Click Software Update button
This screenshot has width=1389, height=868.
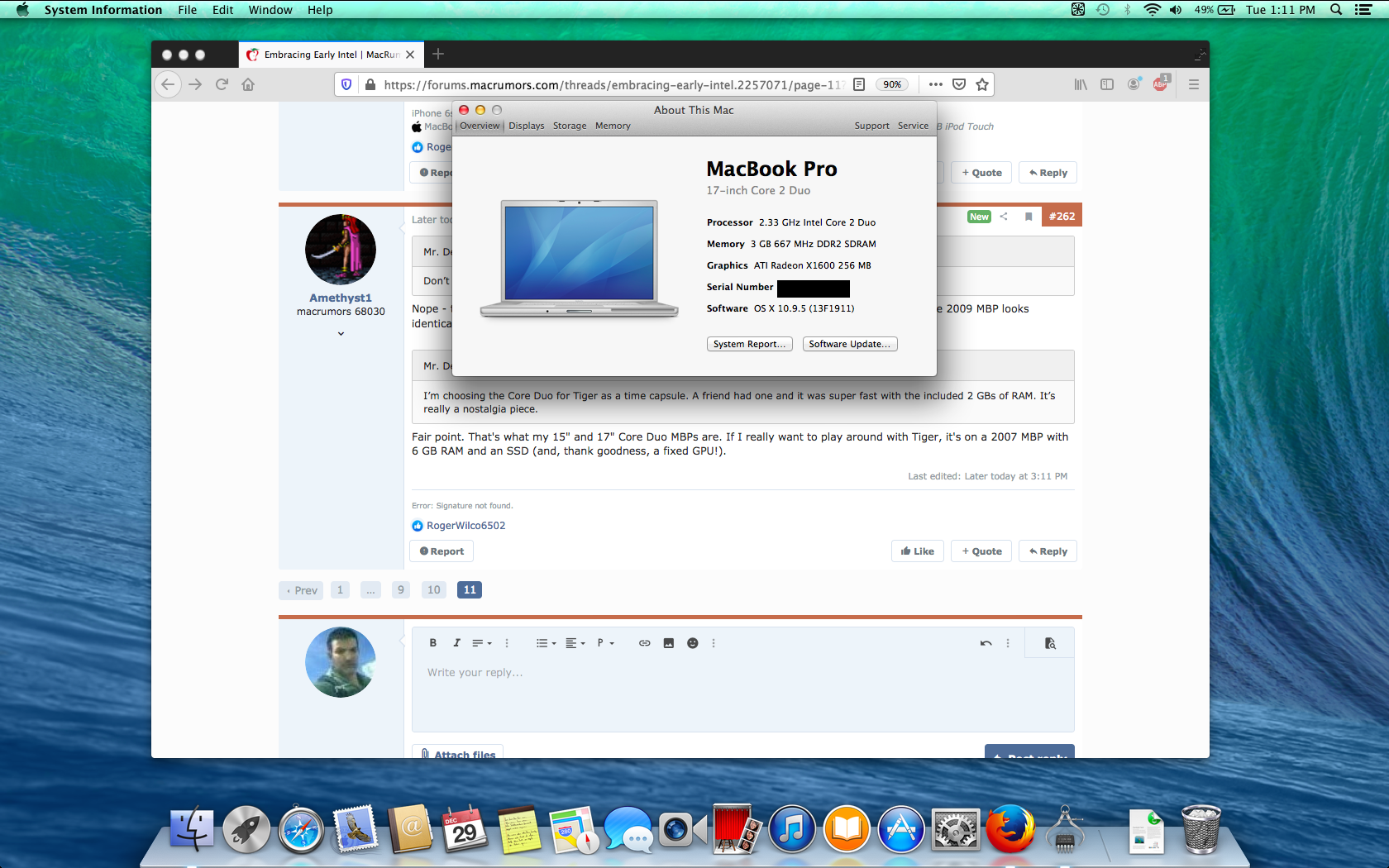click(850, 344)
